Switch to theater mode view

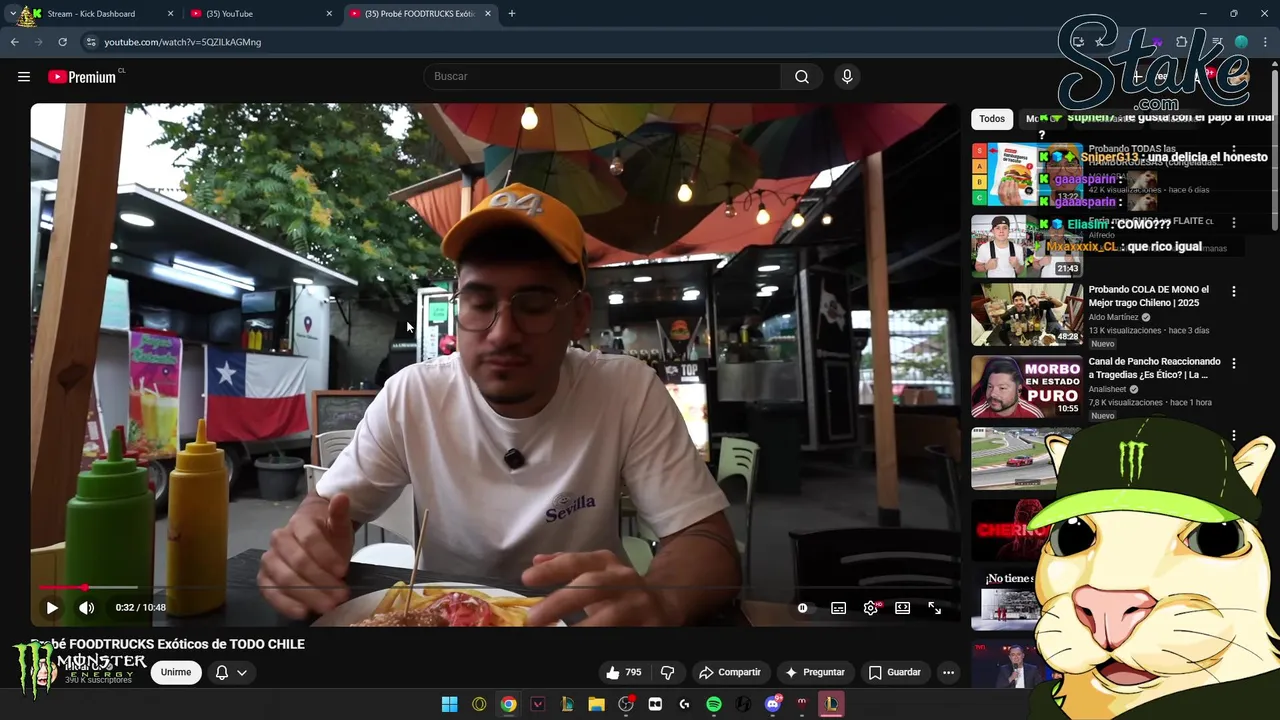tap(903, 608)
